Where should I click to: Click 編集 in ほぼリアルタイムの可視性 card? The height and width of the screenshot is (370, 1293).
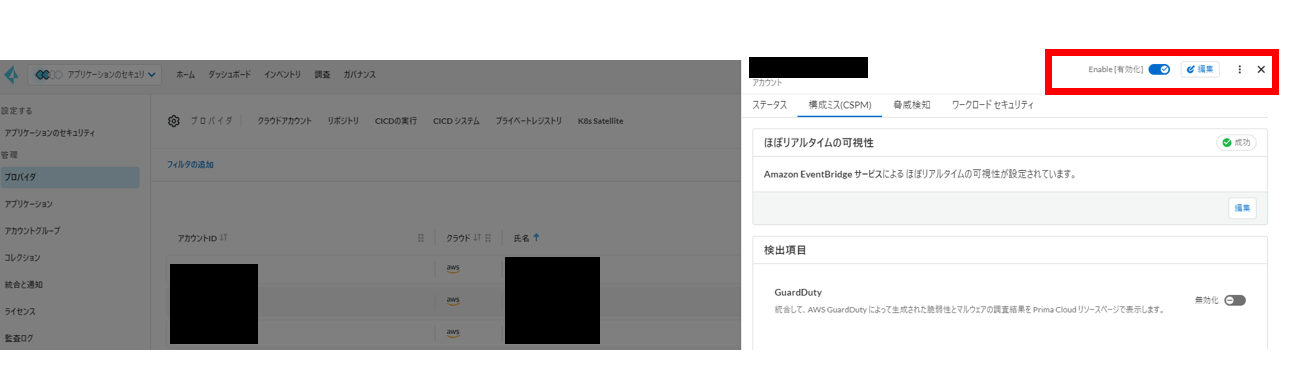[1243, 208]
